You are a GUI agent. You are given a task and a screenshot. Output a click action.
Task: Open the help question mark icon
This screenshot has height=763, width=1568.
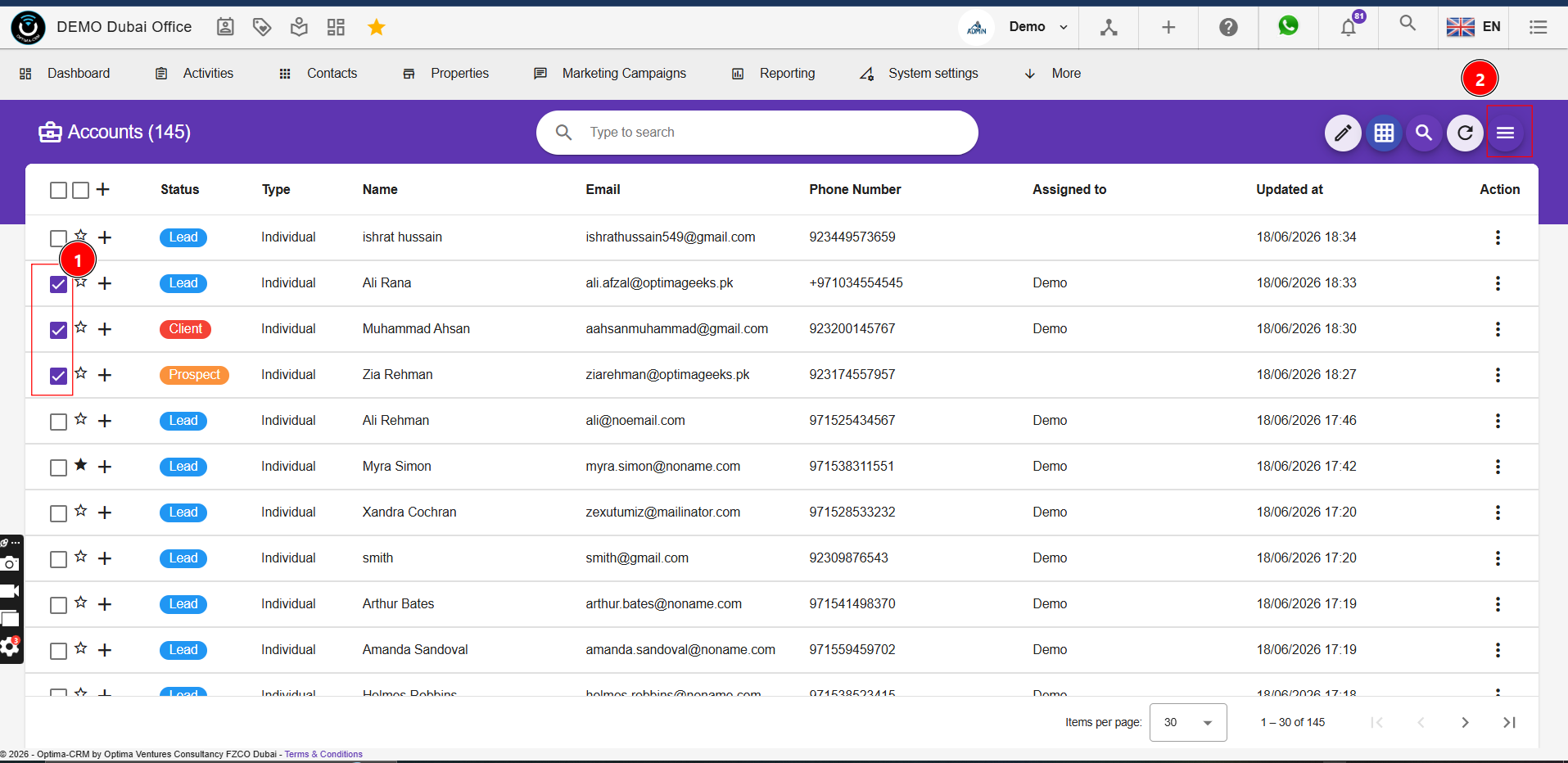pyautogui.click(x=1228, y=27)
